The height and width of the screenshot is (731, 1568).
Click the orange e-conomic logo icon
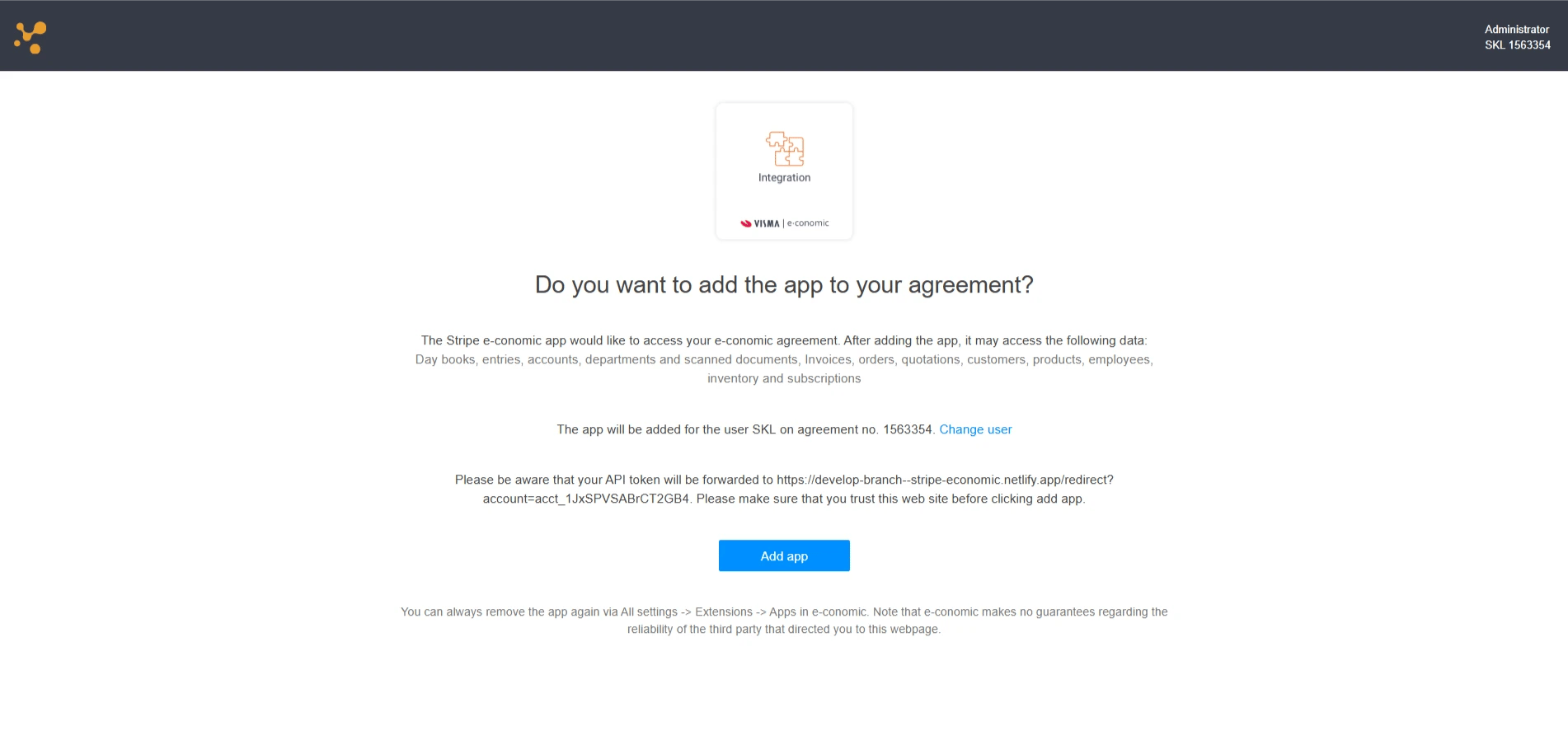coord(31,37)
